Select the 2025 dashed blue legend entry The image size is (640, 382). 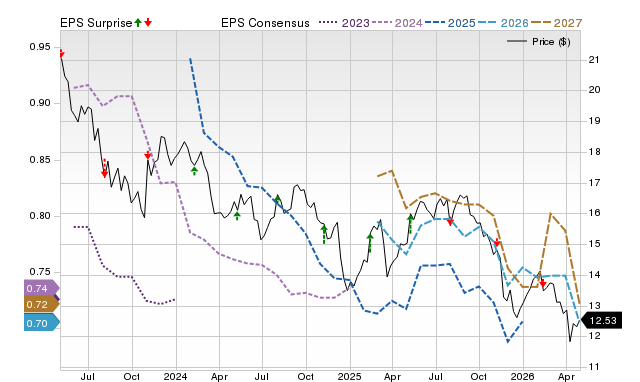coord(450,23)
